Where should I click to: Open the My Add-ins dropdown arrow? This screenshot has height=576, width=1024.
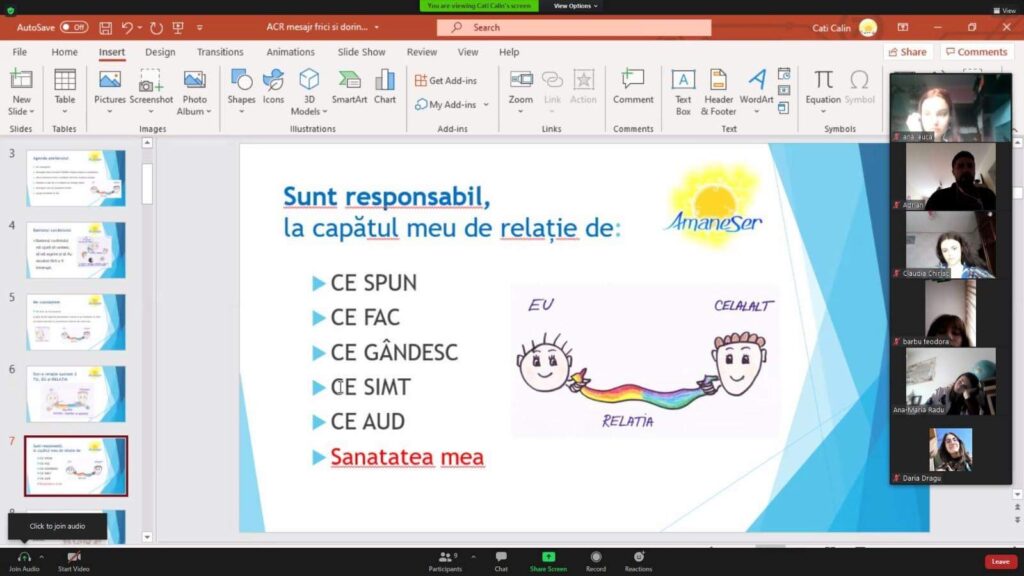click(486, 104)
